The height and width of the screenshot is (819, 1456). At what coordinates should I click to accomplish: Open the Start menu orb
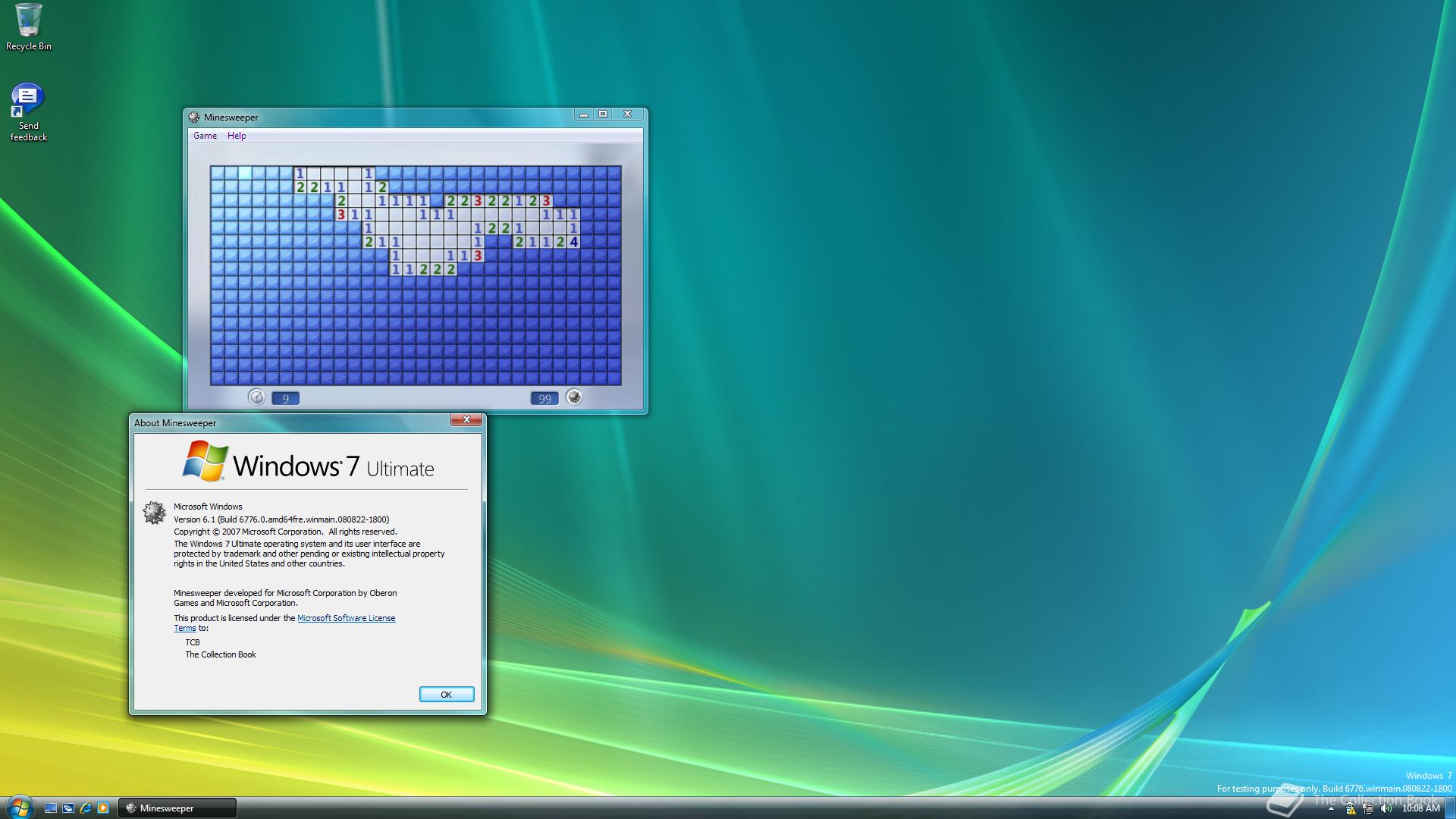tap(20, 808)
